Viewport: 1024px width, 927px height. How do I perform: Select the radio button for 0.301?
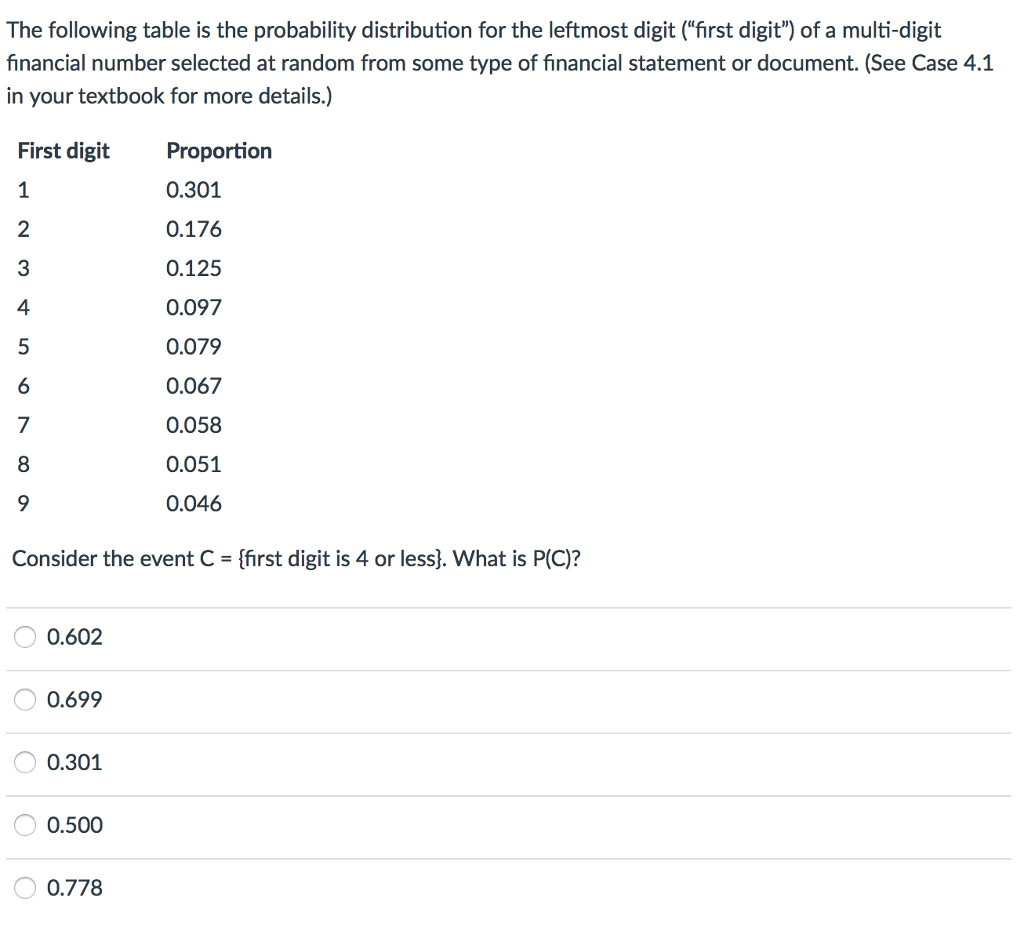pos(25,762)
